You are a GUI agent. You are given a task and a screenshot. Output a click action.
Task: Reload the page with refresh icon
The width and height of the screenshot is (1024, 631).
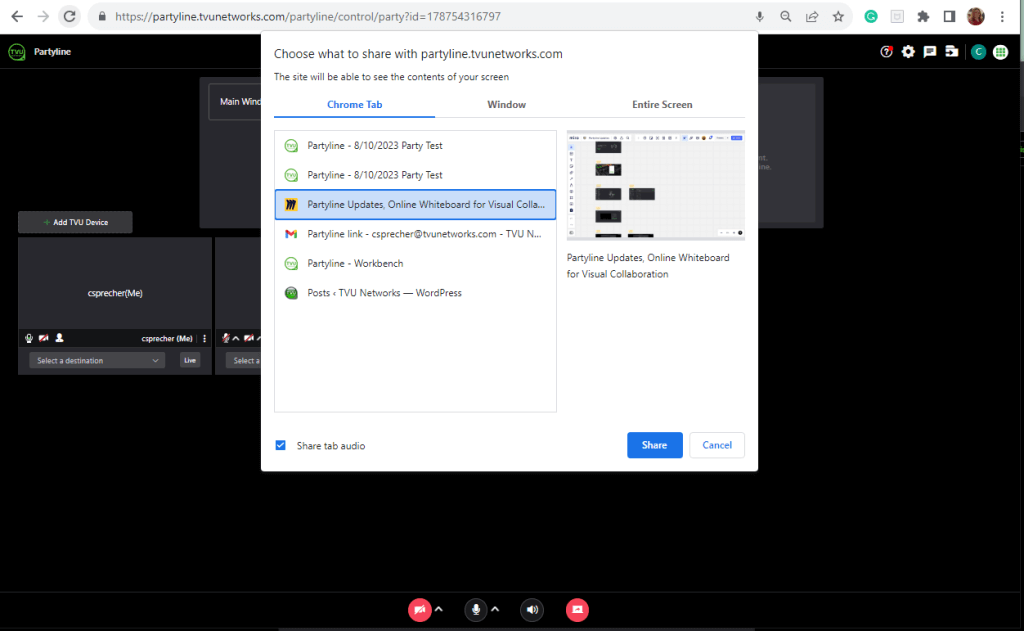(69, 16)
